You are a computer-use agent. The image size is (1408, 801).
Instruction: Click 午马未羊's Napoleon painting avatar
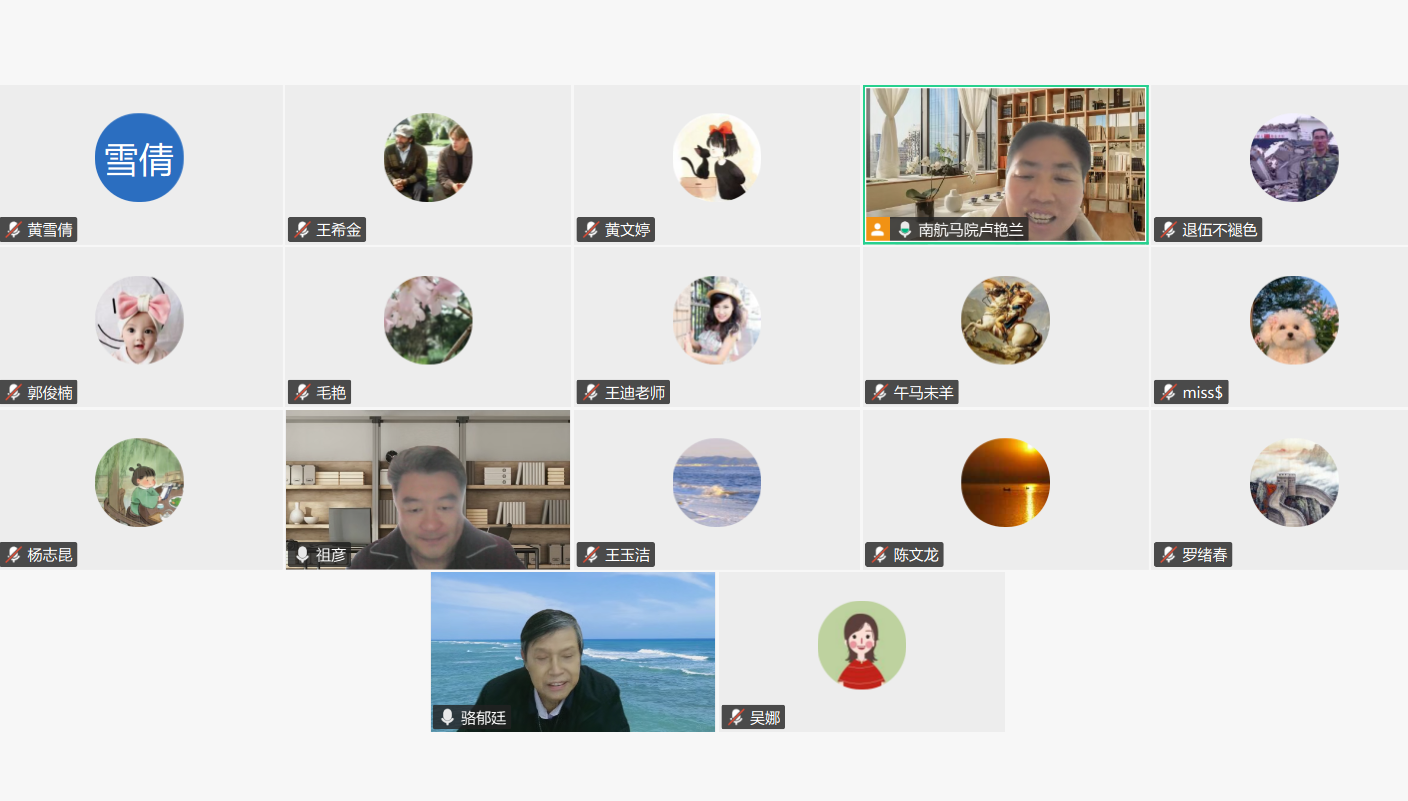pos(1005,320)
